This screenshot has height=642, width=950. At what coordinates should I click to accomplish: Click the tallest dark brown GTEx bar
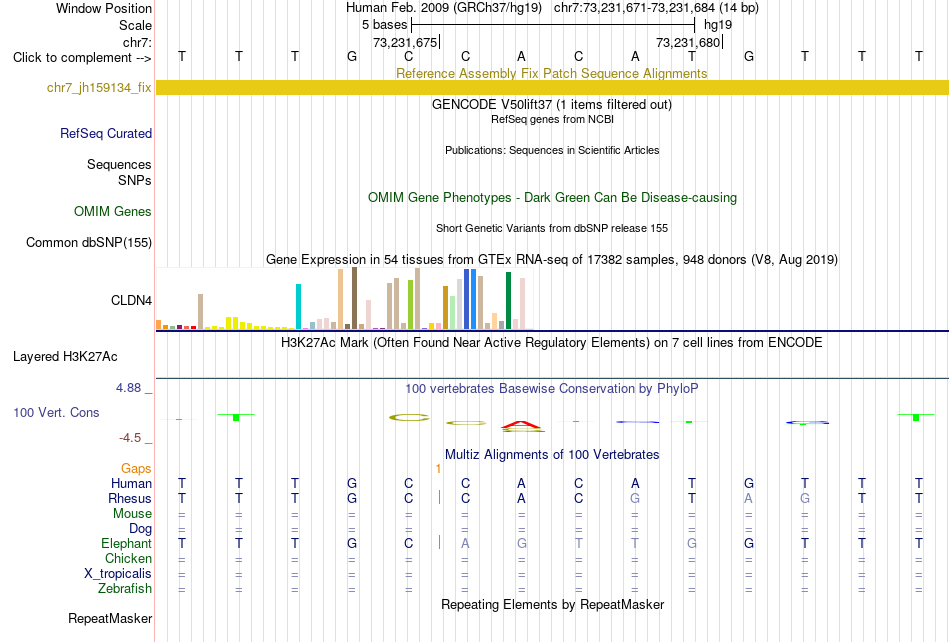coord(354,299)
